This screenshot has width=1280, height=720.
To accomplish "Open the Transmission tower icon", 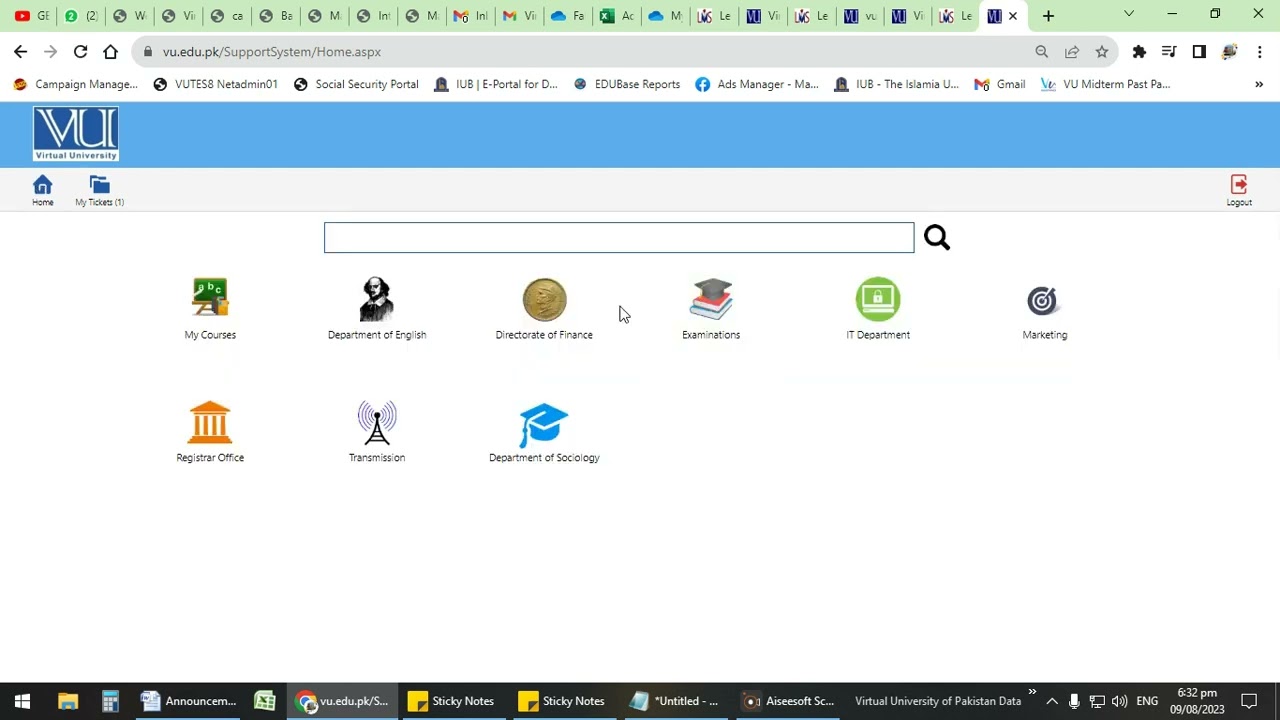I will [377, 422].
